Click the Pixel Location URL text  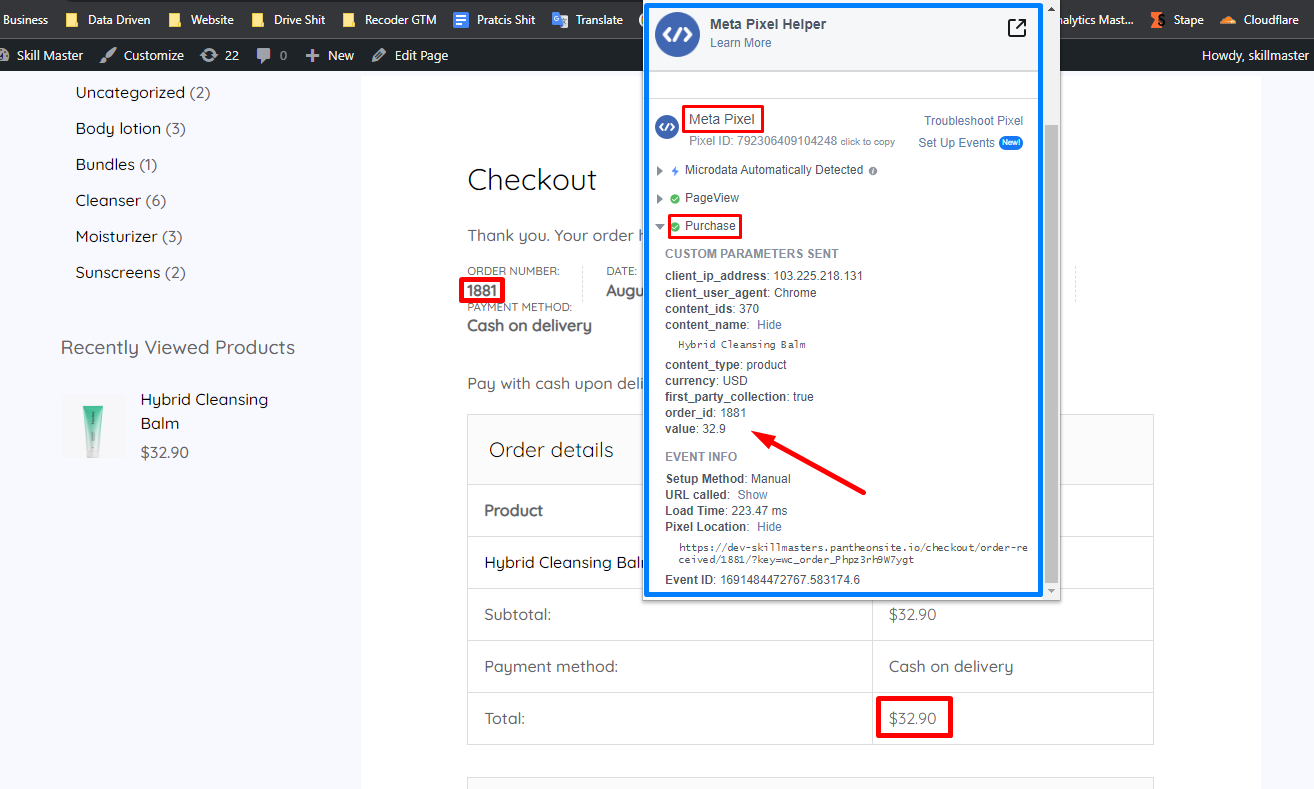tap(853, 554)
